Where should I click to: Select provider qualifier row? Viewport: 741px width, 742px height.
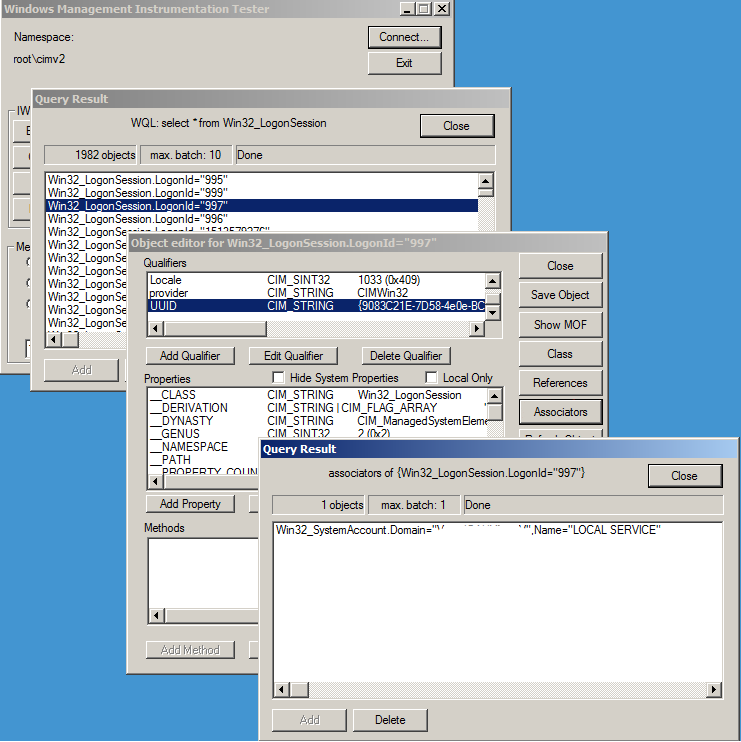click(x=317, y=293)
